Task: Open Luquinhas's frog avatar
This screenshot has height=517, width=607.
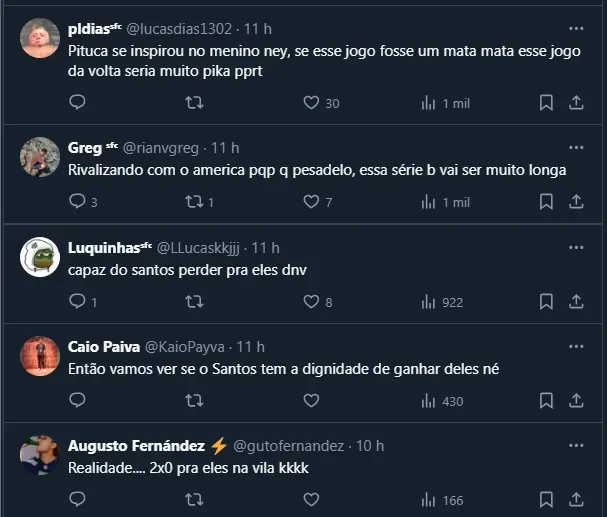Action: [40, 257]
